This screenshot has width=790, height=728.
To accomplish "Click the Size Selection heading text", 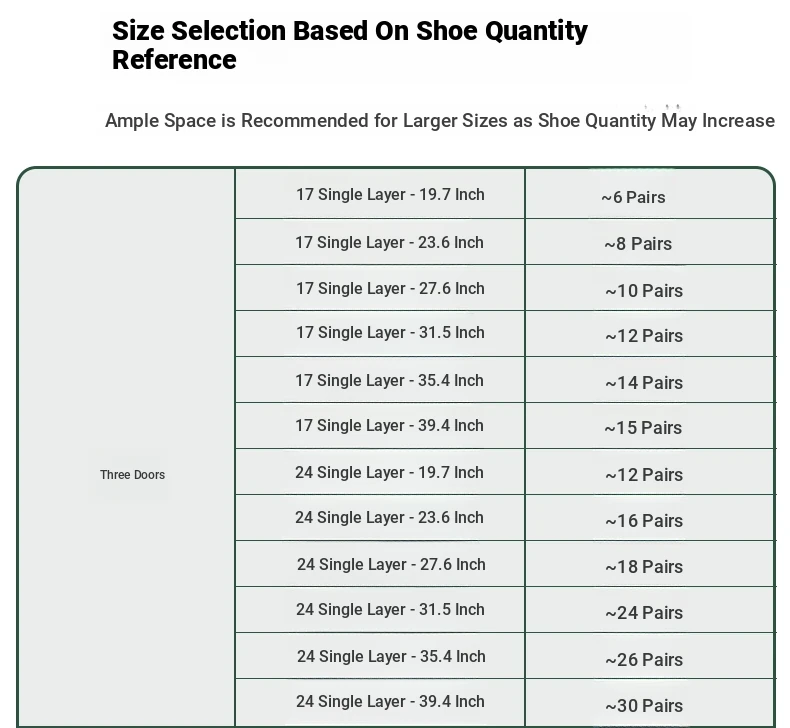I will point(350,45).
